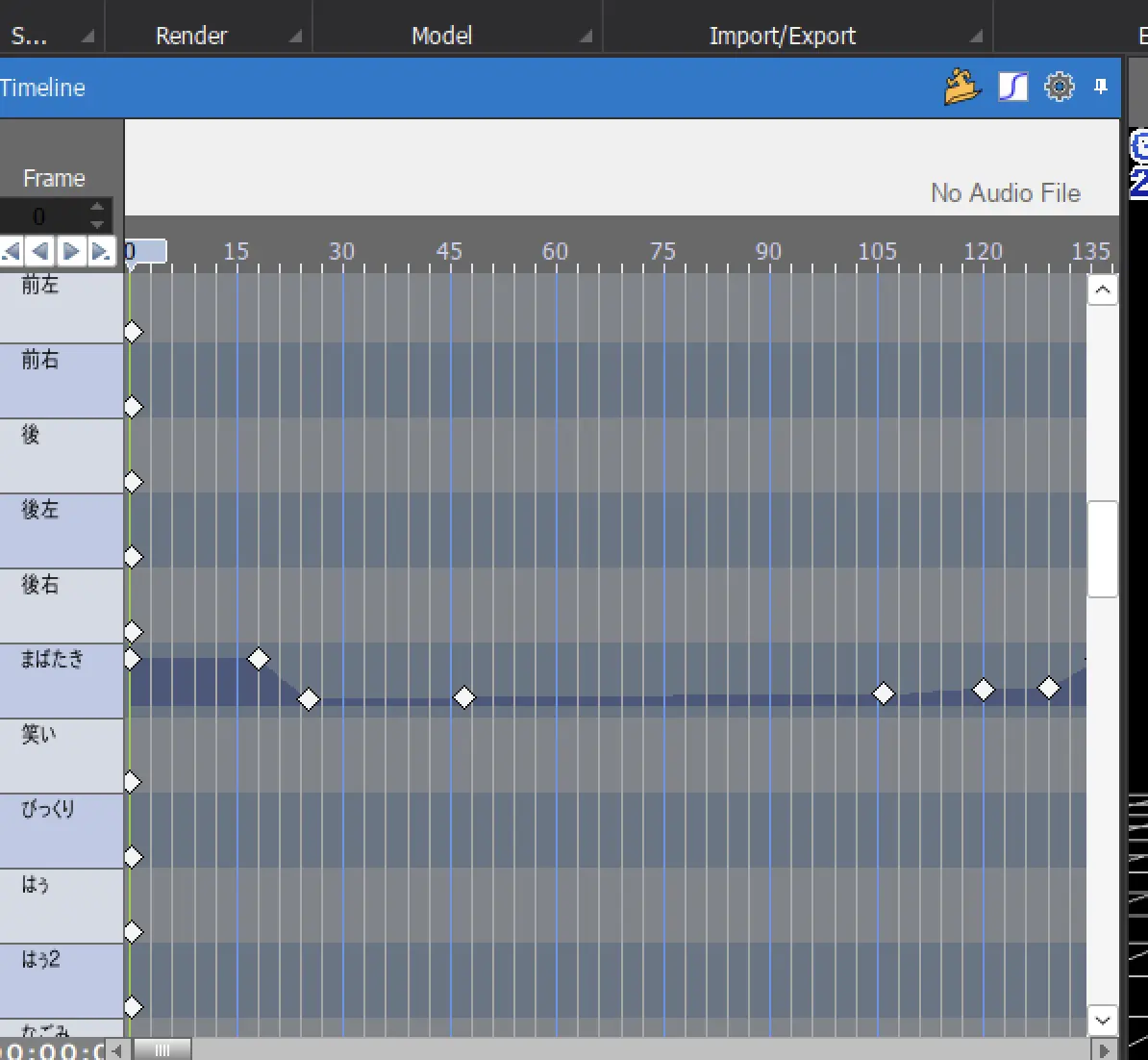Step back one frame with plain left arrow
Image resolution: width=1148 pixels, height=1060 pixels.
(x=40, y=251)
